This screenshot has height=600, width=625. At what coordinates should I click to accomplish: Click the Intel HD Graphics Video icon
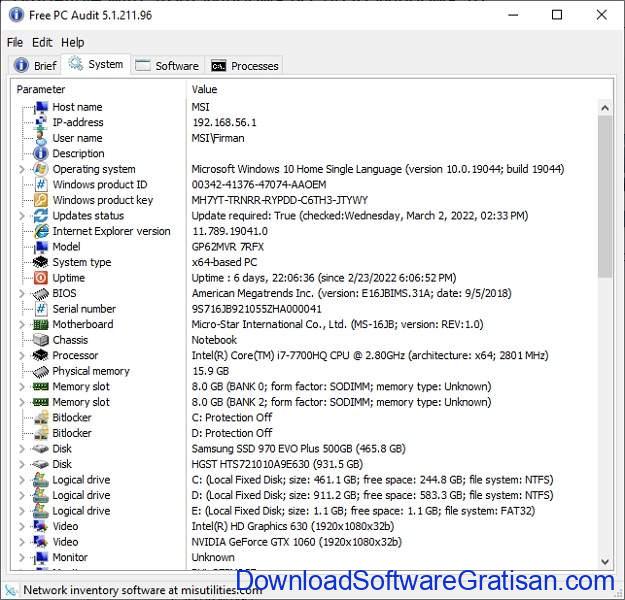coord(41,527)
